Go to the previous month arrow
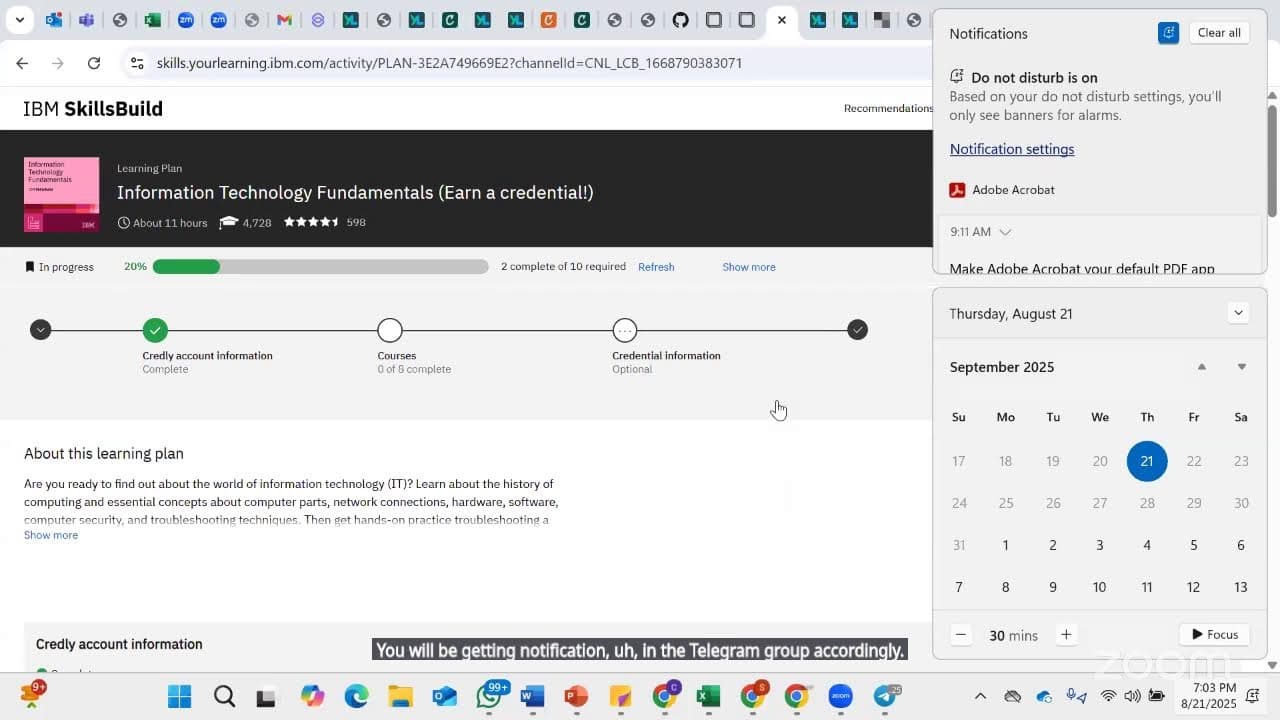 [1202, 367]
